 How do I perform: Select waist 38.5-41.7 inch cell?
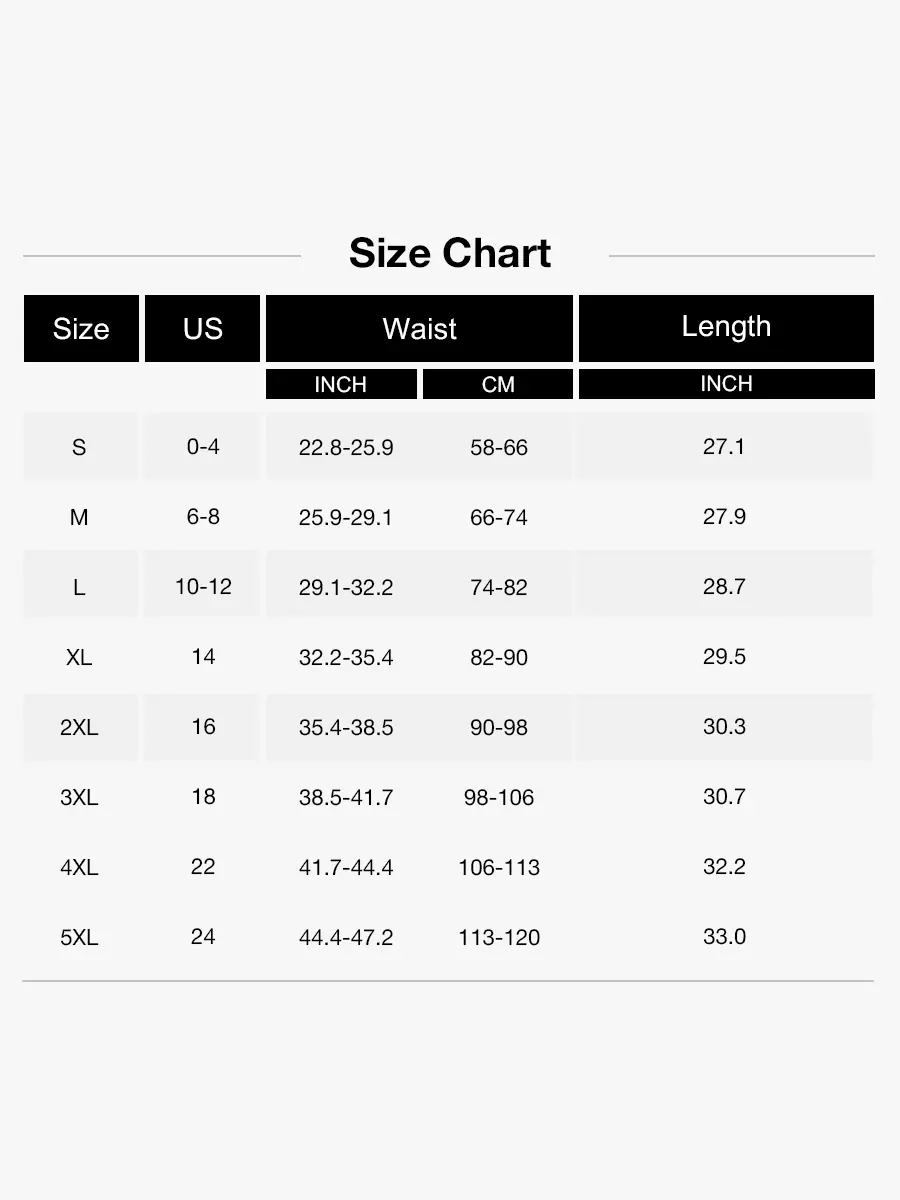coord(346,797)
